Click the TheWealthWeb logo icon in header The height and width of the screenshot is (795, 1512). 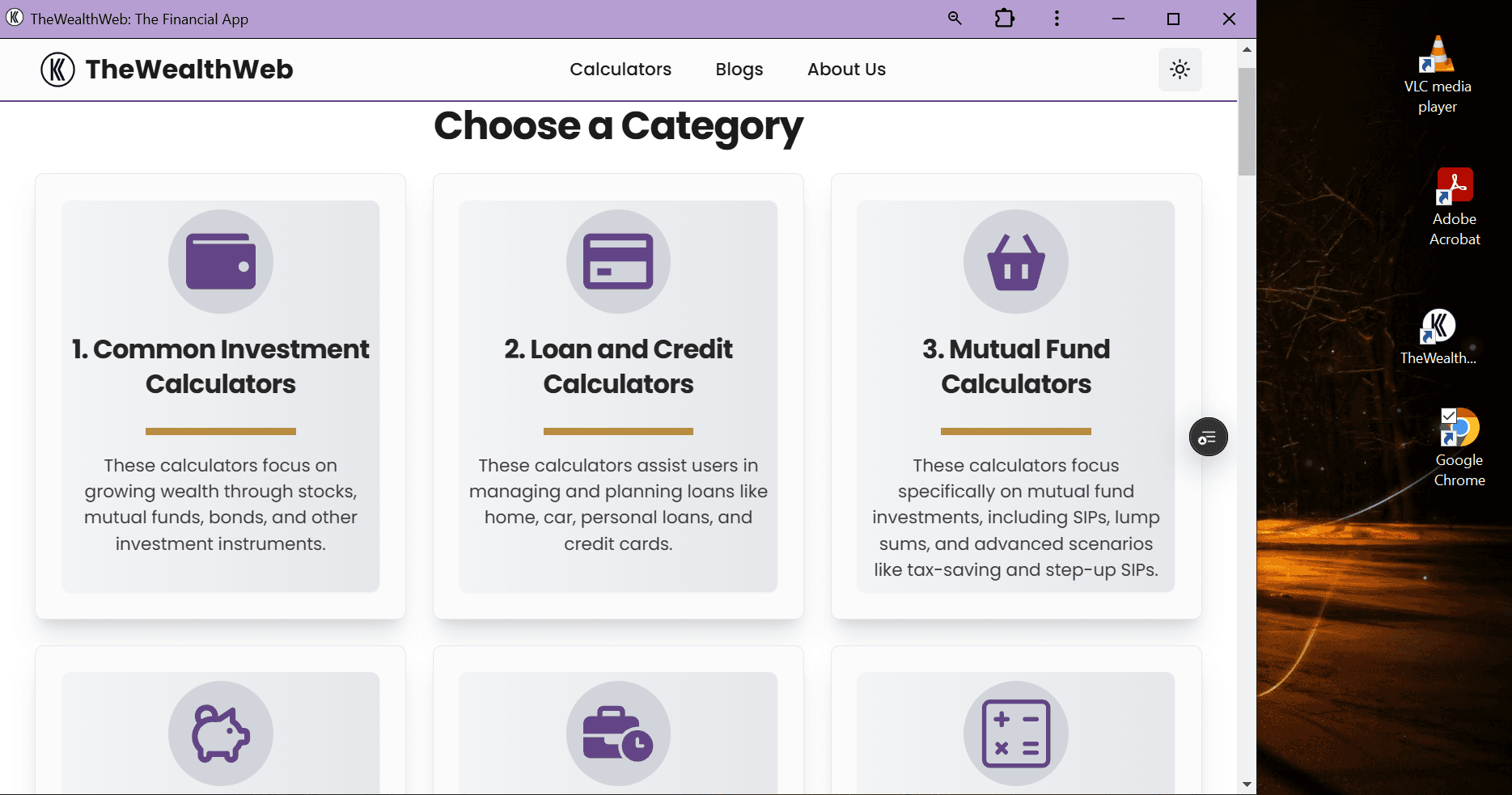pyautogui.click(x=57, y=70)
